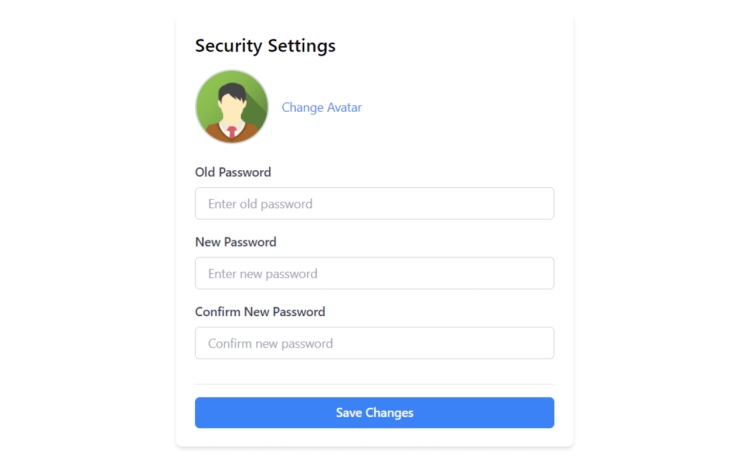
Task: Focus the Old Password input field
Action: coord(375,204)
